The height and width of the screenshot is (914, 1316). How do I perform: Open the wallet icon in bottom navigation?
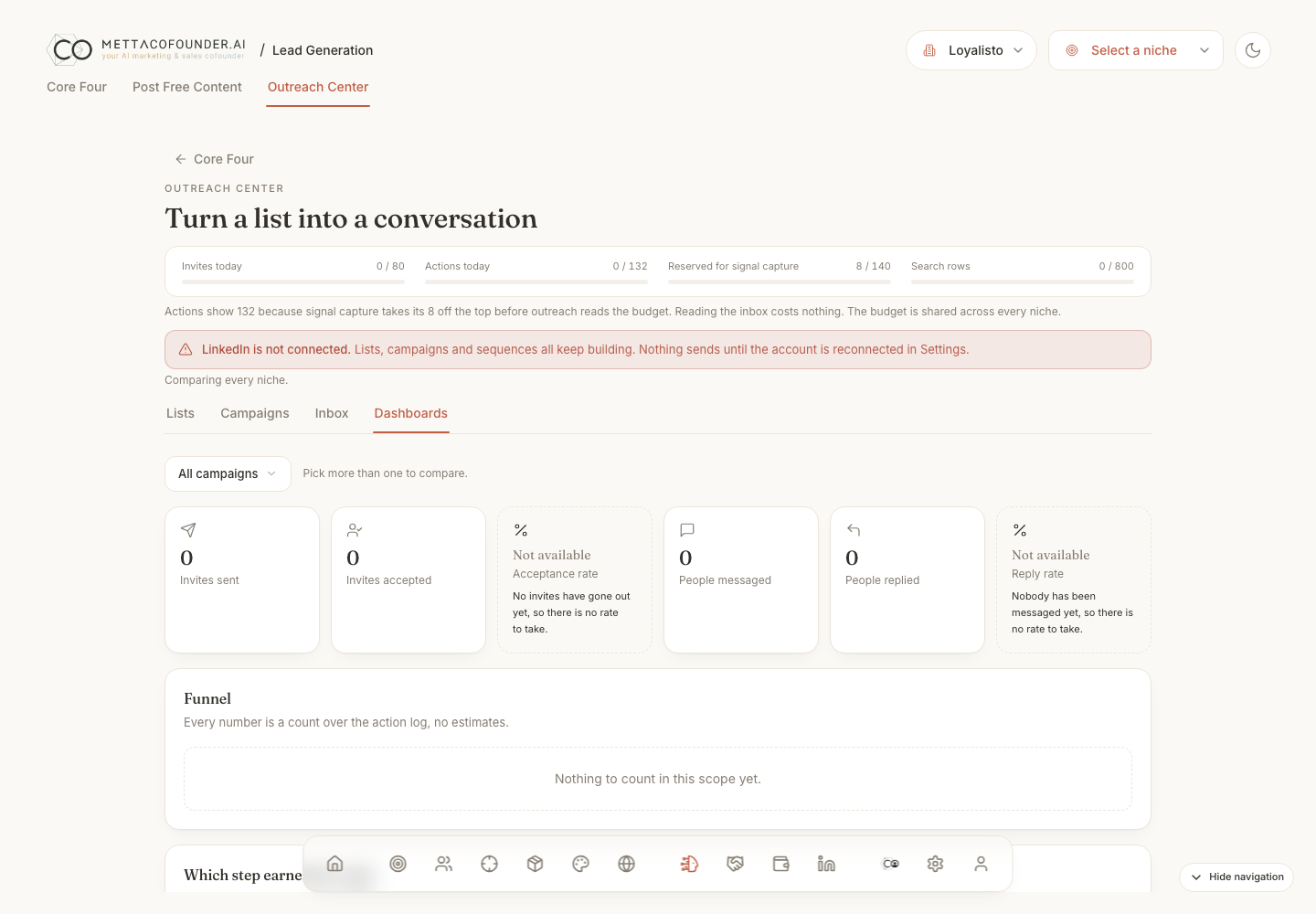coord(781,864)
